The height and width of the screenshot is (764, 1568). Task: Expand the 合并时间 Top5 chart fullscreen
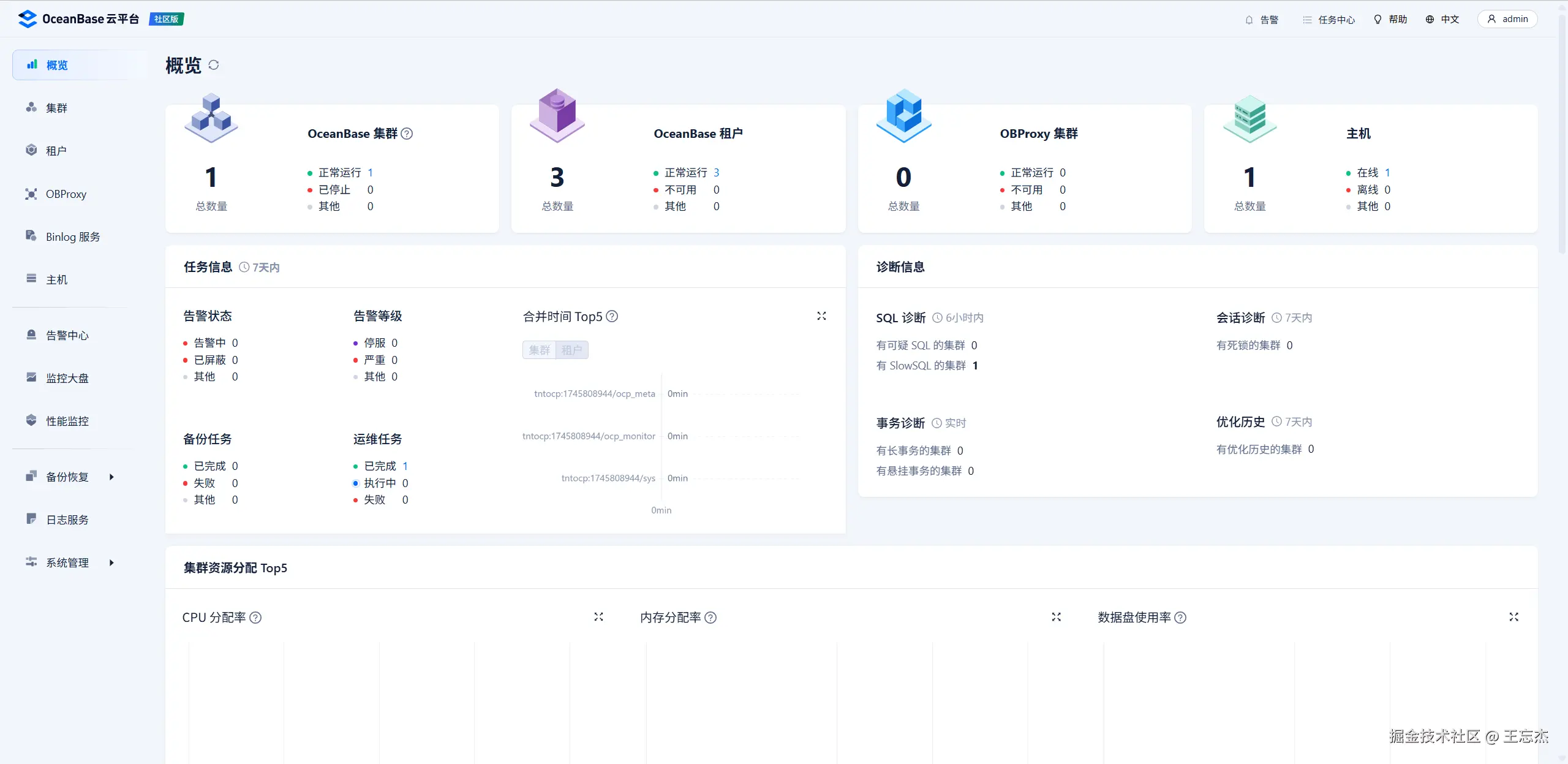(821, 316)
